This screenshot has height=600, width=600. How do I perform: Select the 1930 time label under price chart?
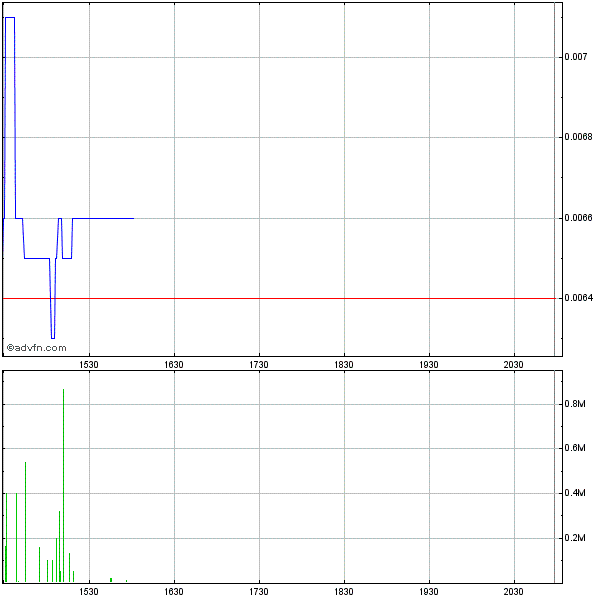(x=429, y=365)
